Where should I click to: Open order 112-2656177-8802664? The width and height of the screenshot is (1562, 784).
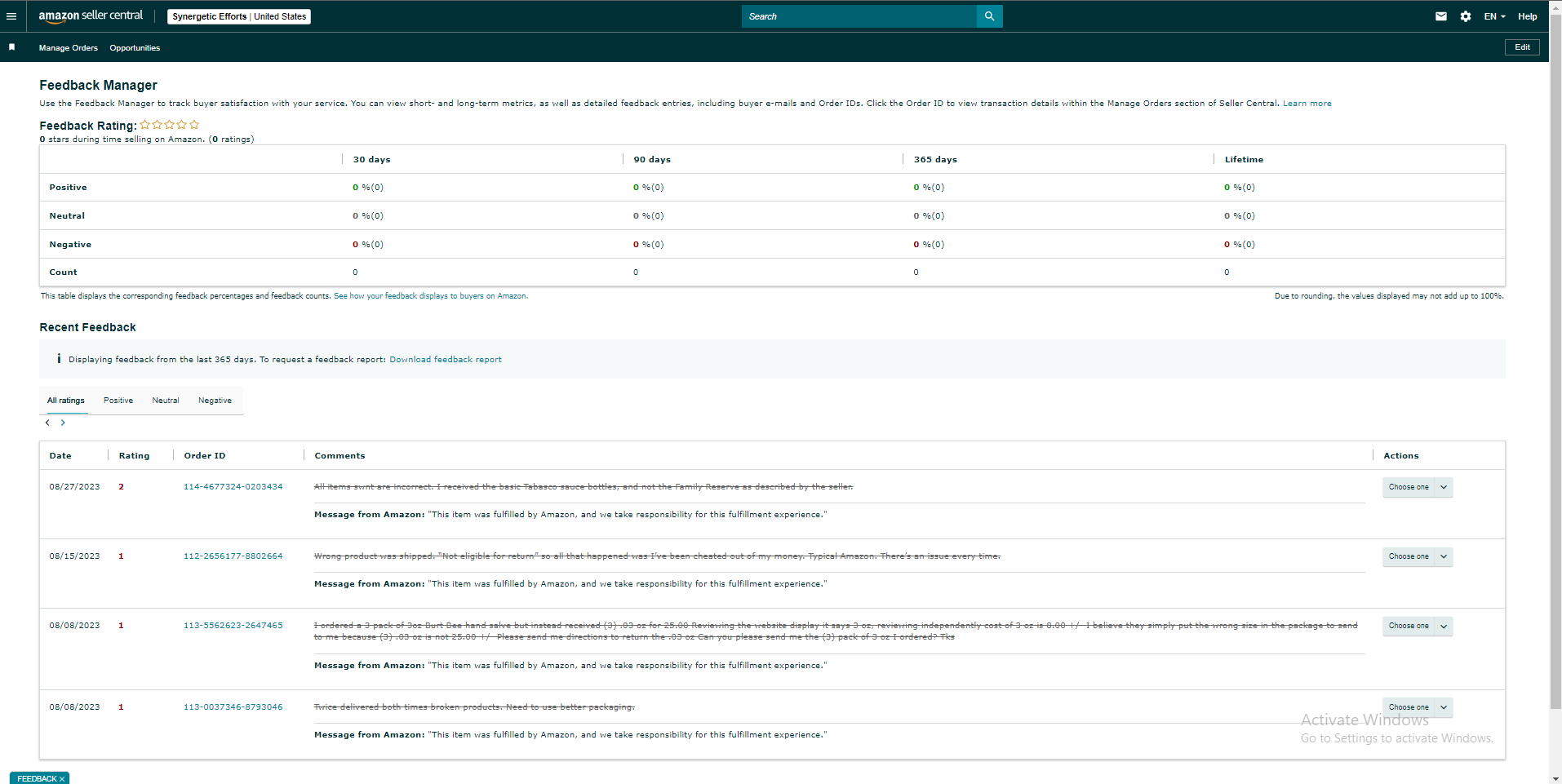(x=233, y=556)
